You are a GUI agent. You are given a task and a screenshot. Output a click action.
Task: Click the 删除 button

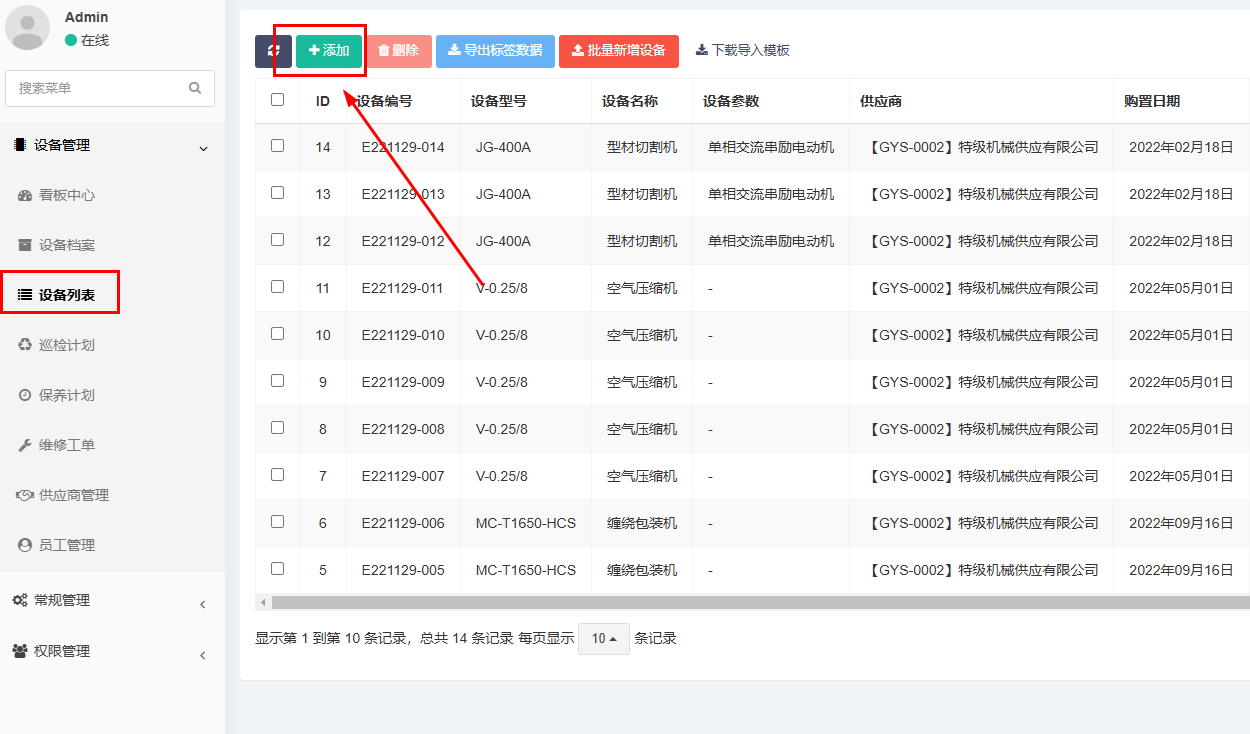(399, 51)
